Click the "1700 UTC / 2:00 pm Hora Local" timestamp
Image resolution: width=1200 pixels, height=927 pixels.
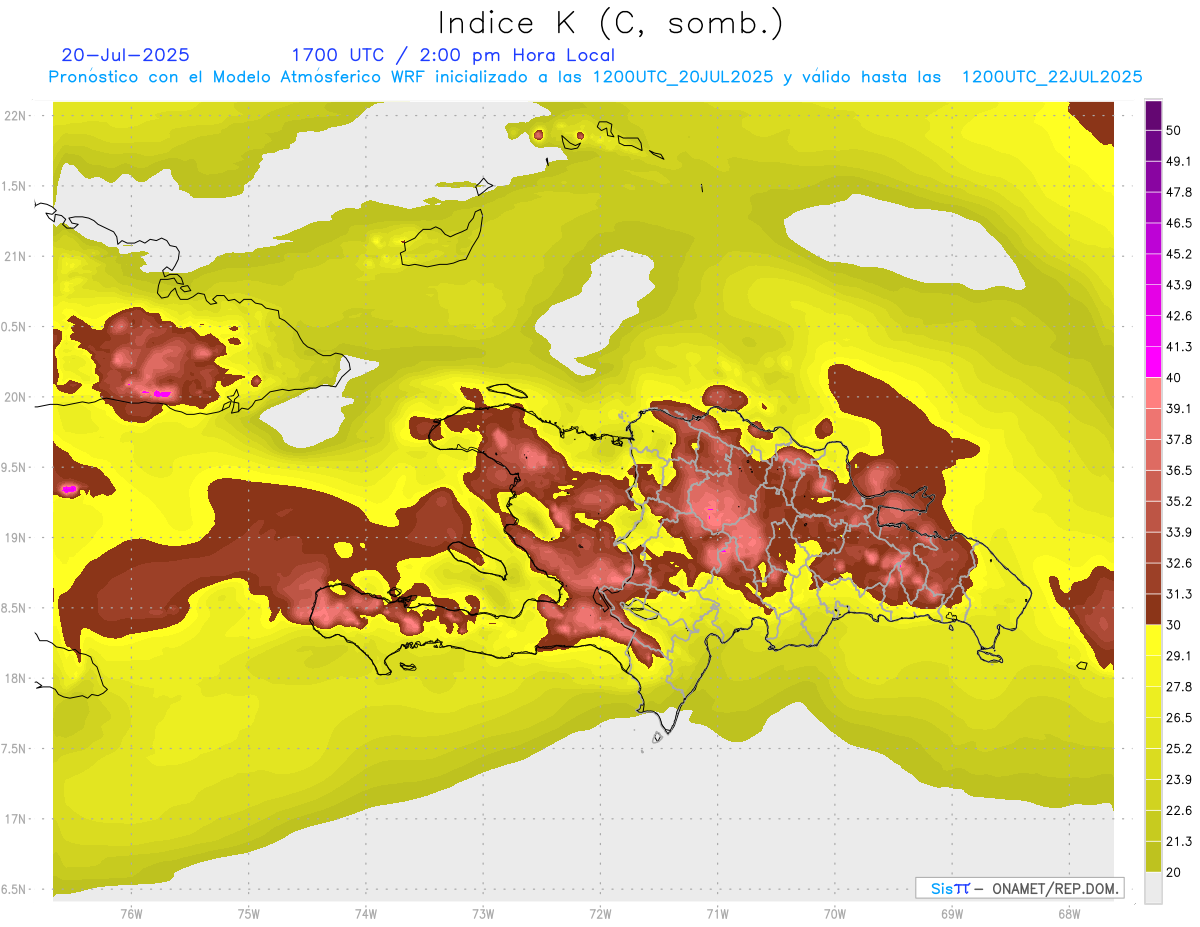453,55
